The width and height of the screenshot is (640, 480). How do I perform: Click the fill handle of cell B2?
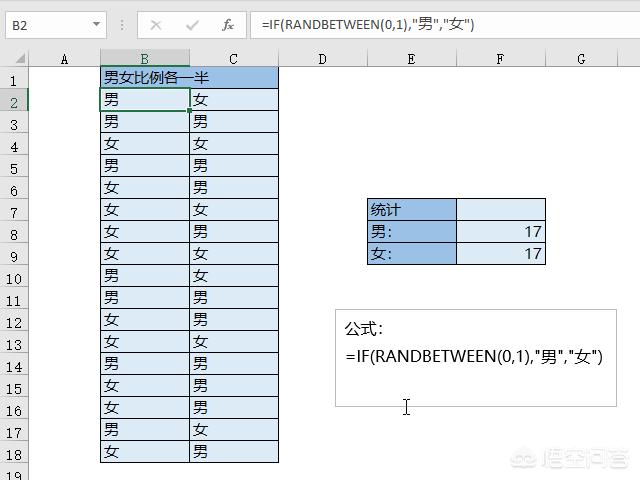point(189,110)
